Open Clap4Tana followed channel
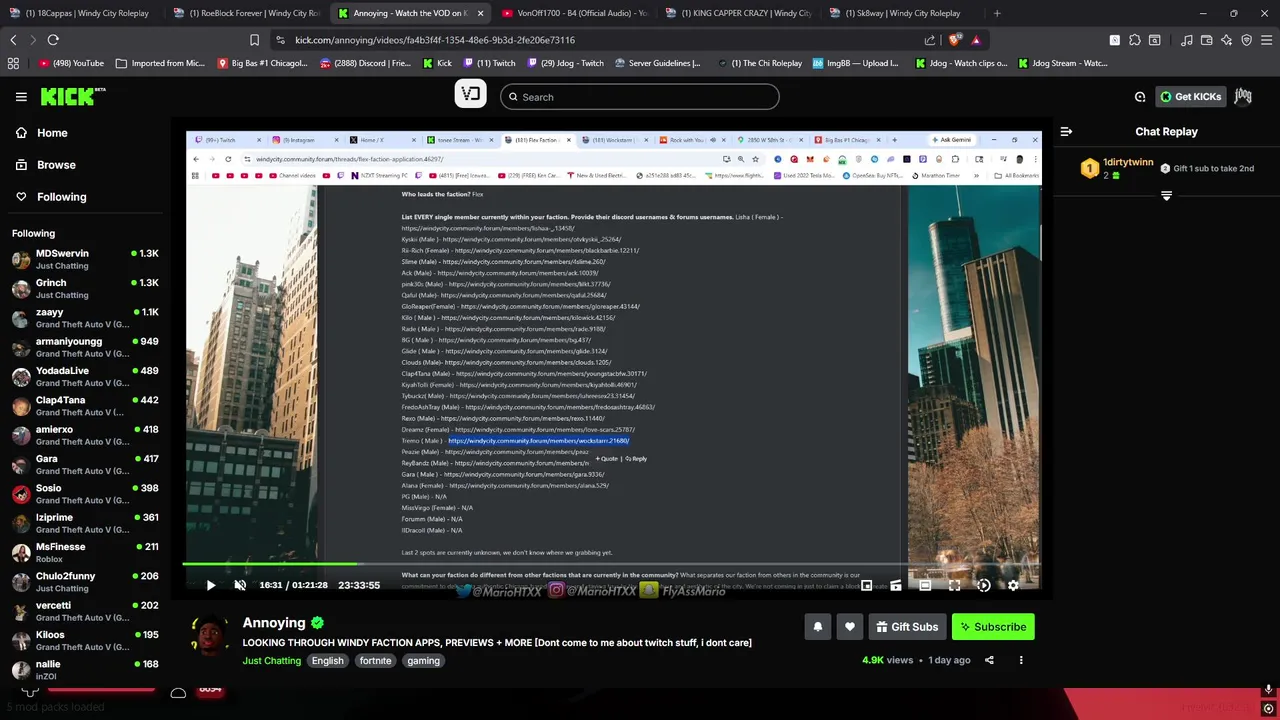Viewport: 1280px width, 720px height. pos(85,406)
